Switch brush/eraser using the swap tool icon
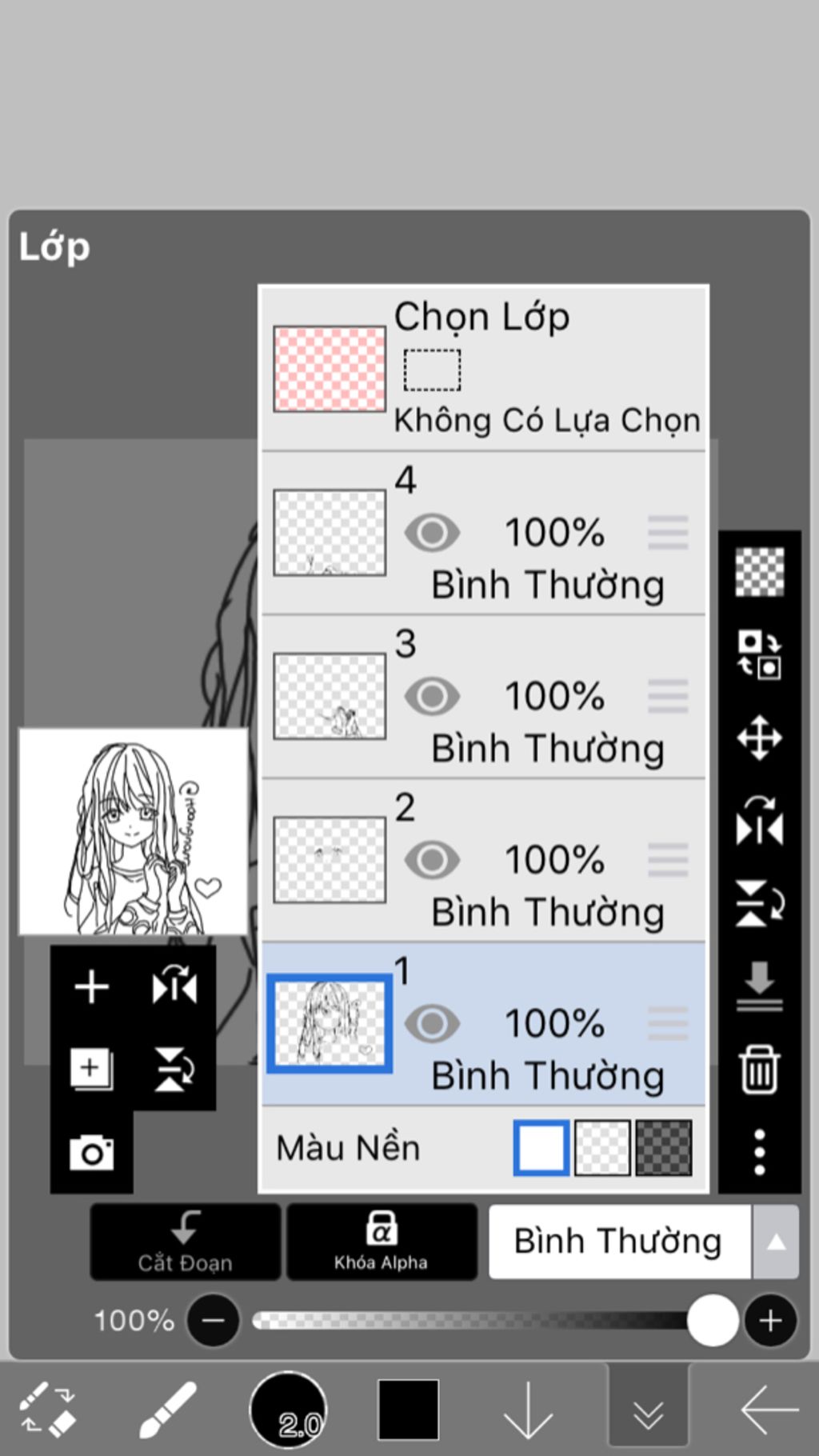819x1456 pixels. (x=47, y=1410)
